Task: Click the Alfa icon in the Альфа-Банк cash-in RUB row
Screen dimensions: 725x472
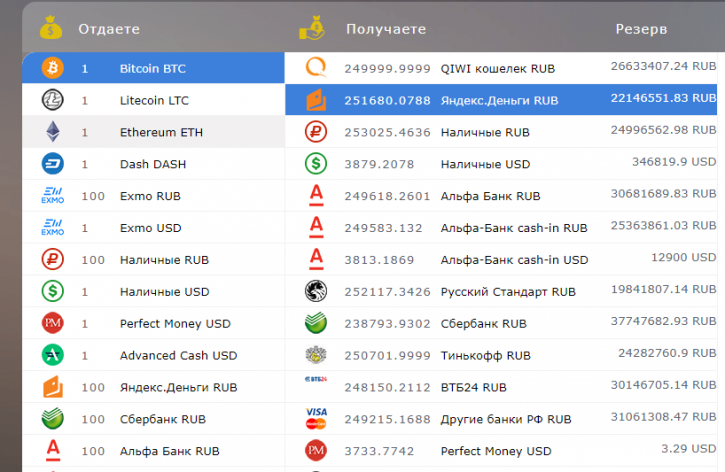Action: click(x=316, y=227)
